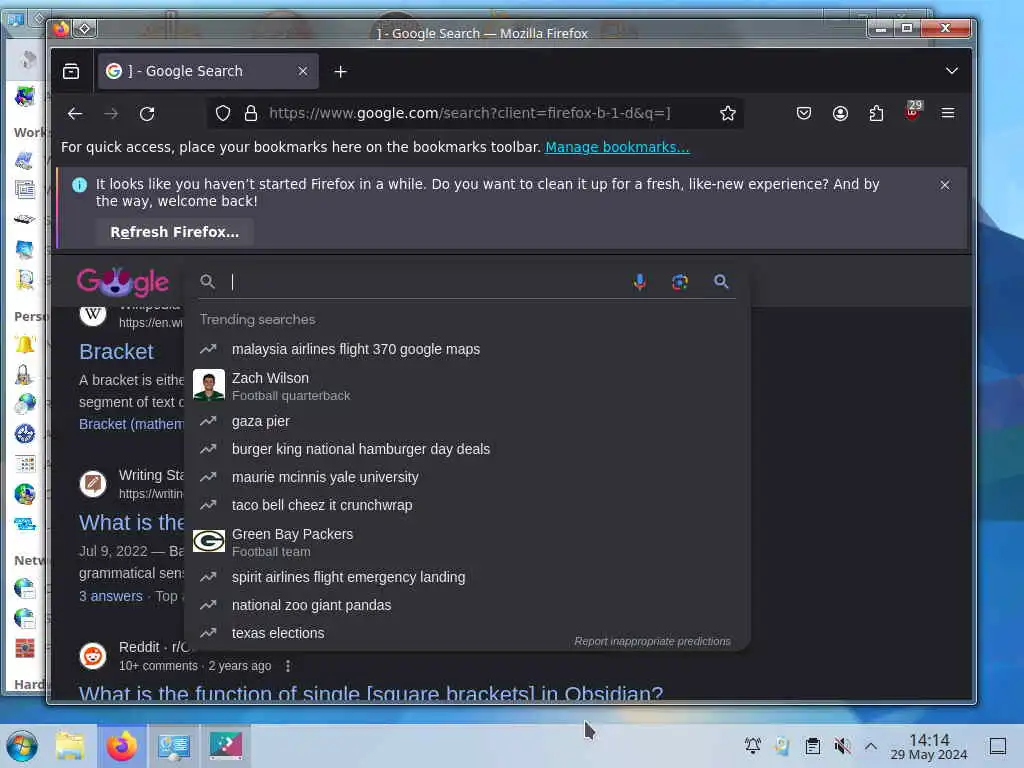Screen dimensions: 1024x768
Task: Click the Writing Stack Exchange favicon
Action: coord(93,484)
